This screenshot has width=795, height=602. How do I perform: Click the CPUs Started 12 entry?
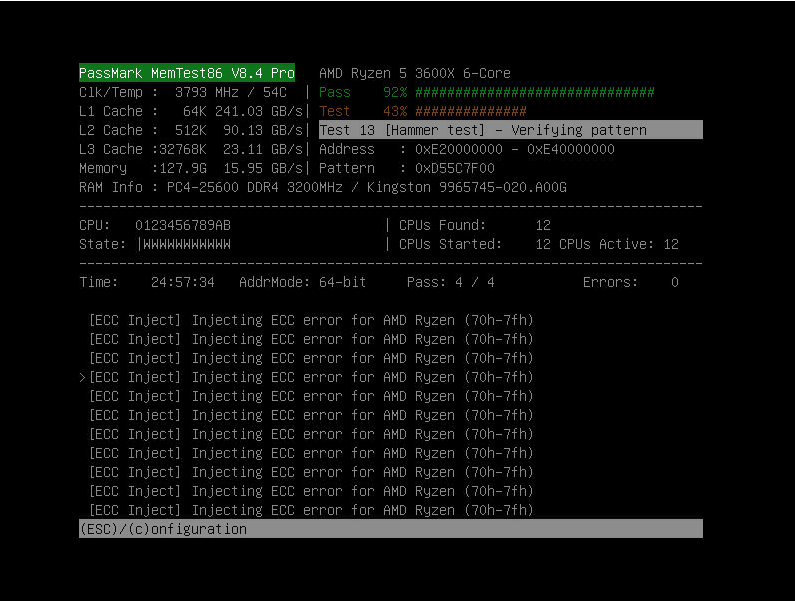[475, 244]
